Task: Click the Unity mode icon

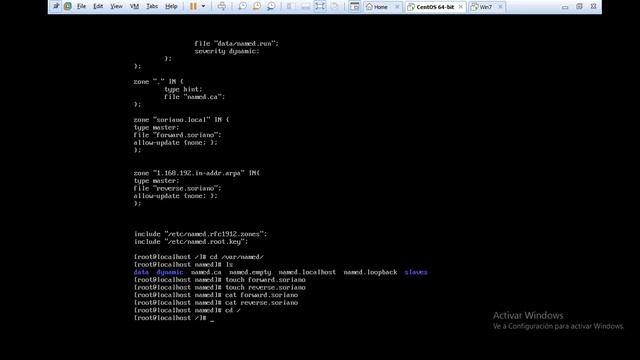Action: tap(335, 7)
